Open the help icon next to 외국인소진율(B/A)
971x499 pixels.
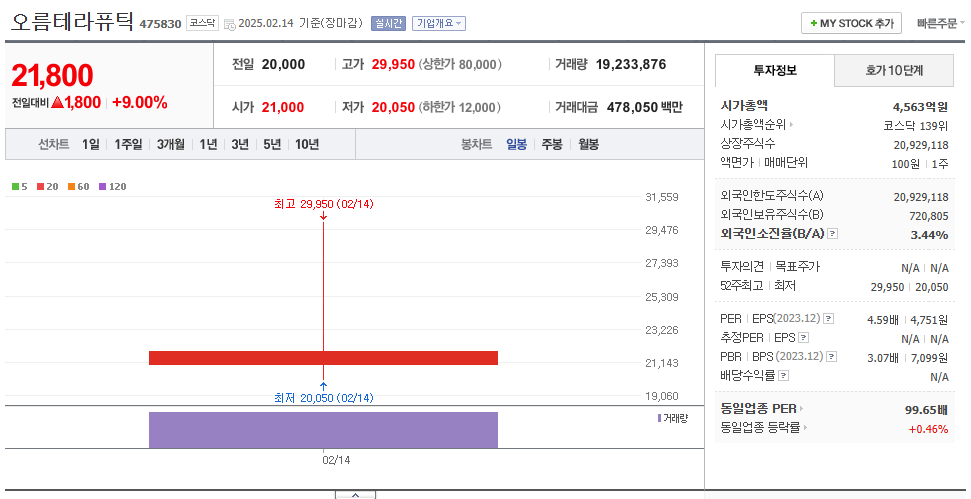click(x=833, y=233)
